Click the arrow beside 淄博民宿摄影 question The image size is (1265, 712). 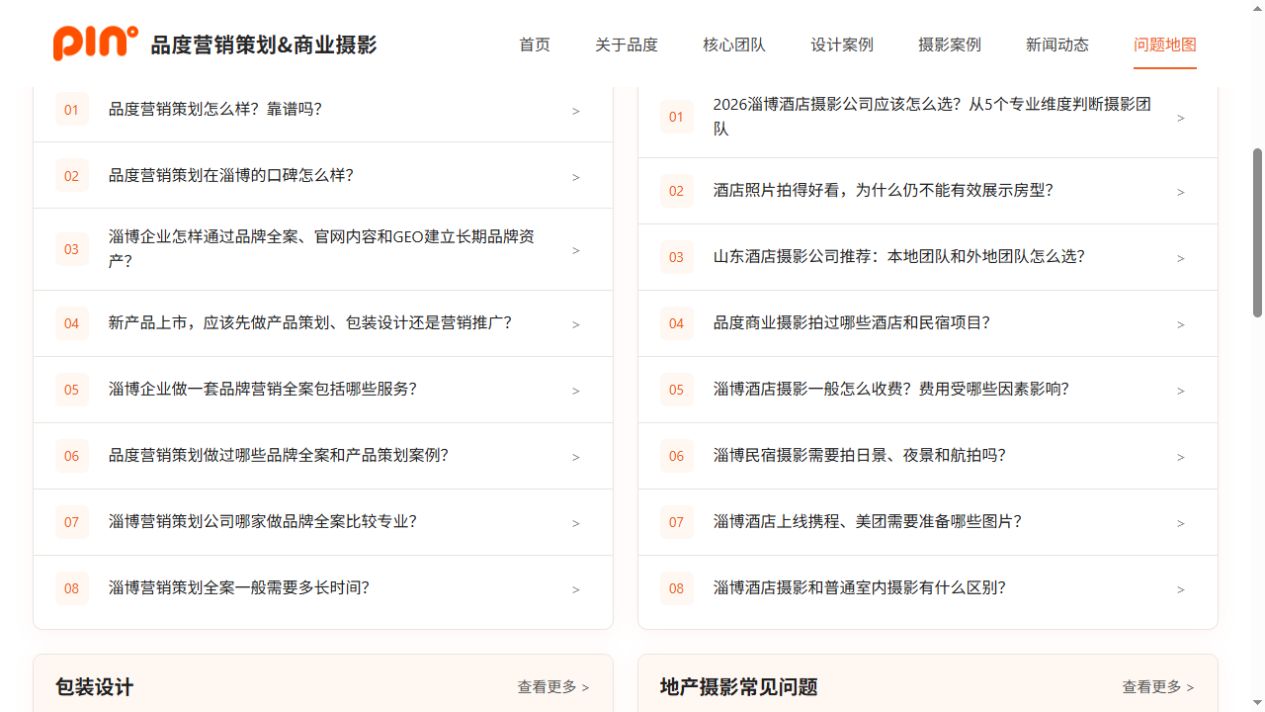click(1181, 457)
